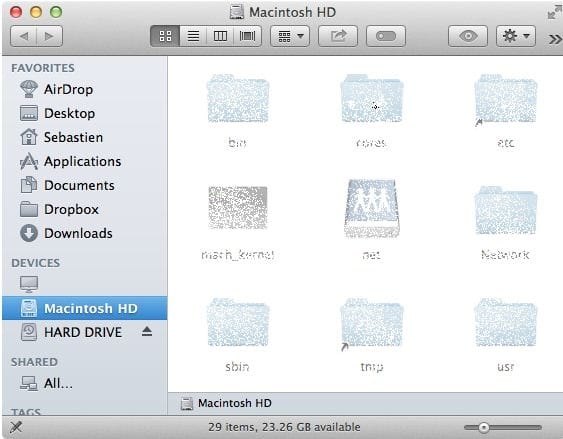Switch to icon view
This screenshot has width=563, height=439.
165,36
